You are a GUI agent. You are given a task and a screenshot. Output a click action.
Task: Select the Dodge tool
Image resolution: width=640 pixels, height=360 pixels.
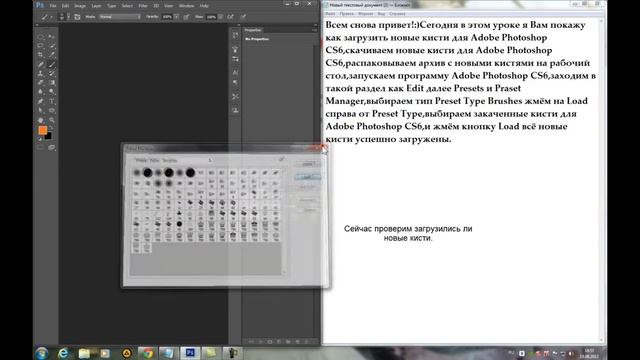pyautogui.click(x=52, y=91)
